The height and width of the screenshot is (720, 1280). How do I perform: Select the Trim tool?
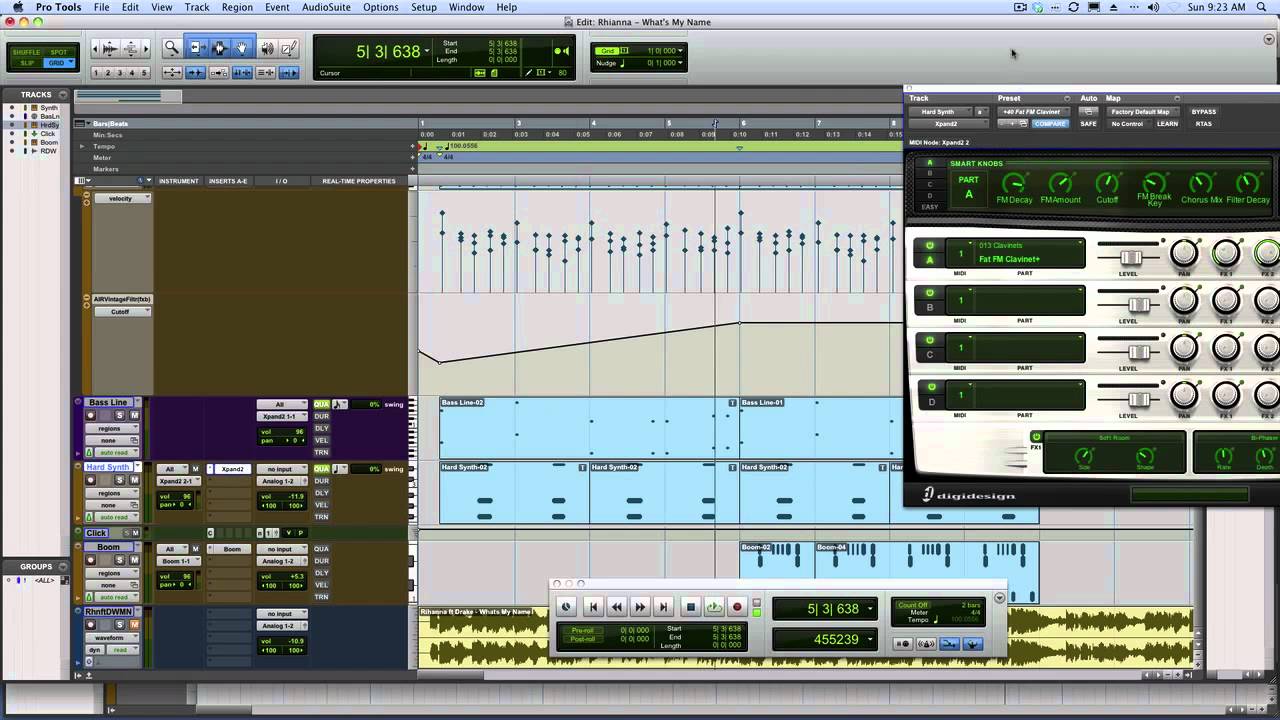[x=196, y=48]
